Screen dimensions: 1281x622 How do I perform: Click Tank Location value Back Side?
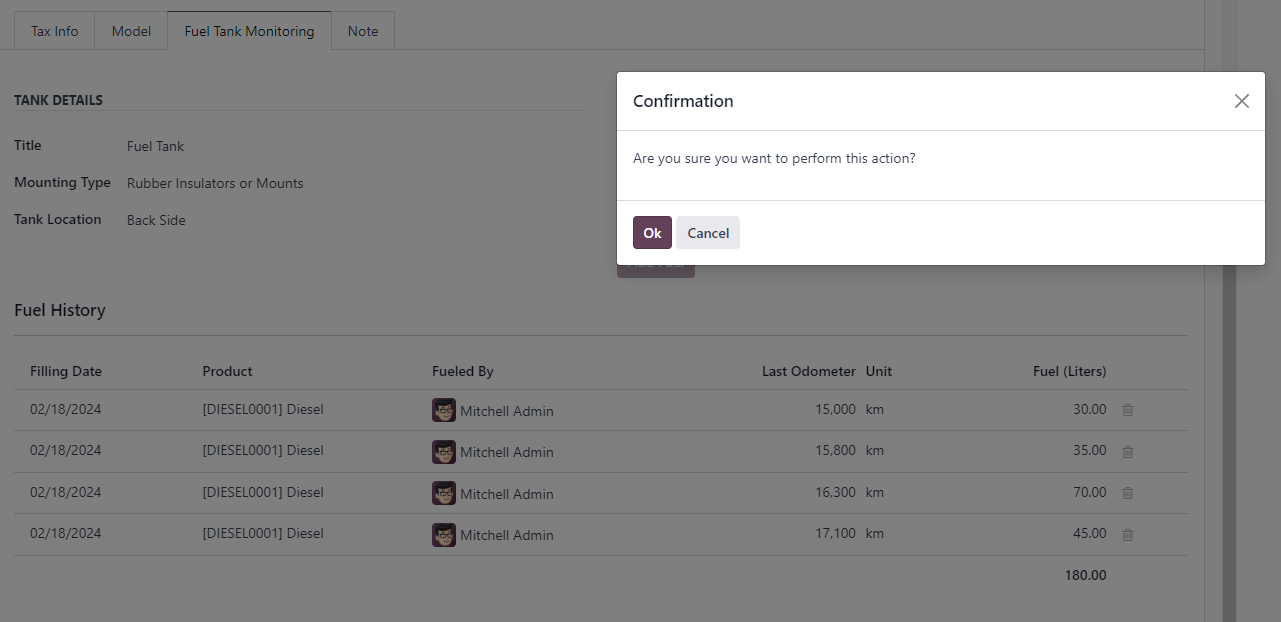pyautogui.click(x=156, y=220)
